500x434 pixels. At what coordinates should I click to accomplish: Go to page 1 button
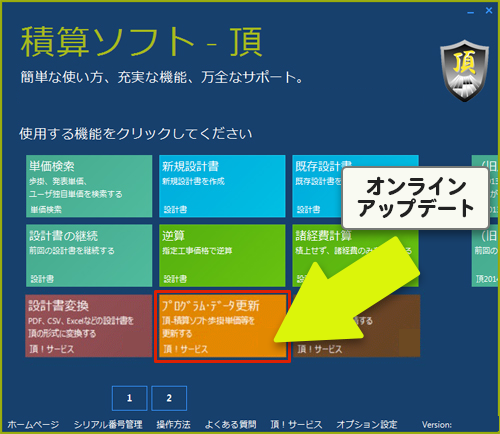coord(130,398)
